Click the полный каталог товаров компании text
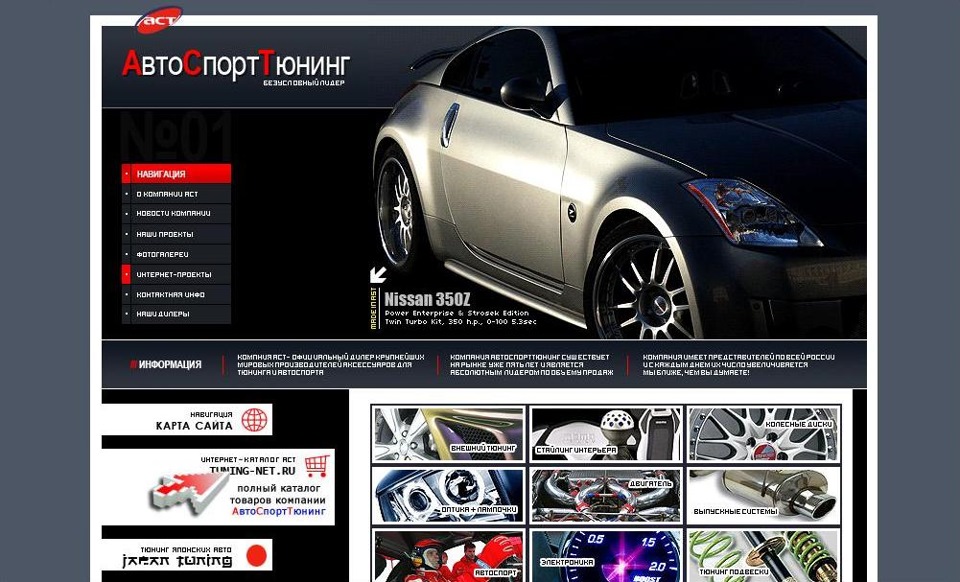This screenshot has width=960, height=582. click(279, 499)
